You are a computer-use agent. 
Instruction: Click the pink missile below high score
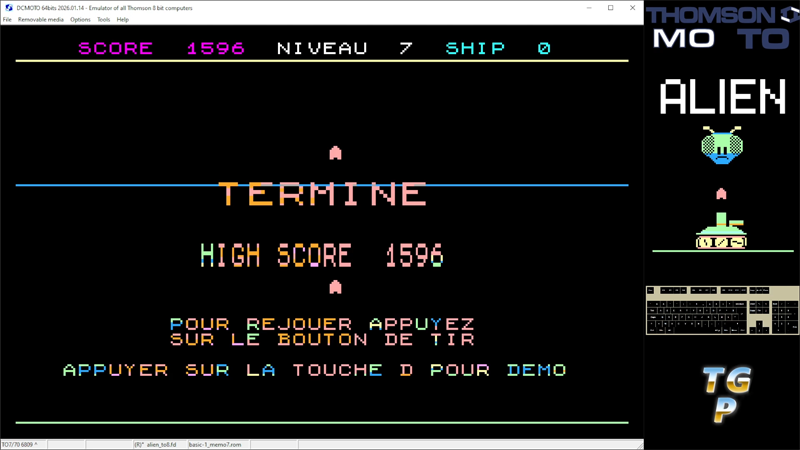point(335,287)
